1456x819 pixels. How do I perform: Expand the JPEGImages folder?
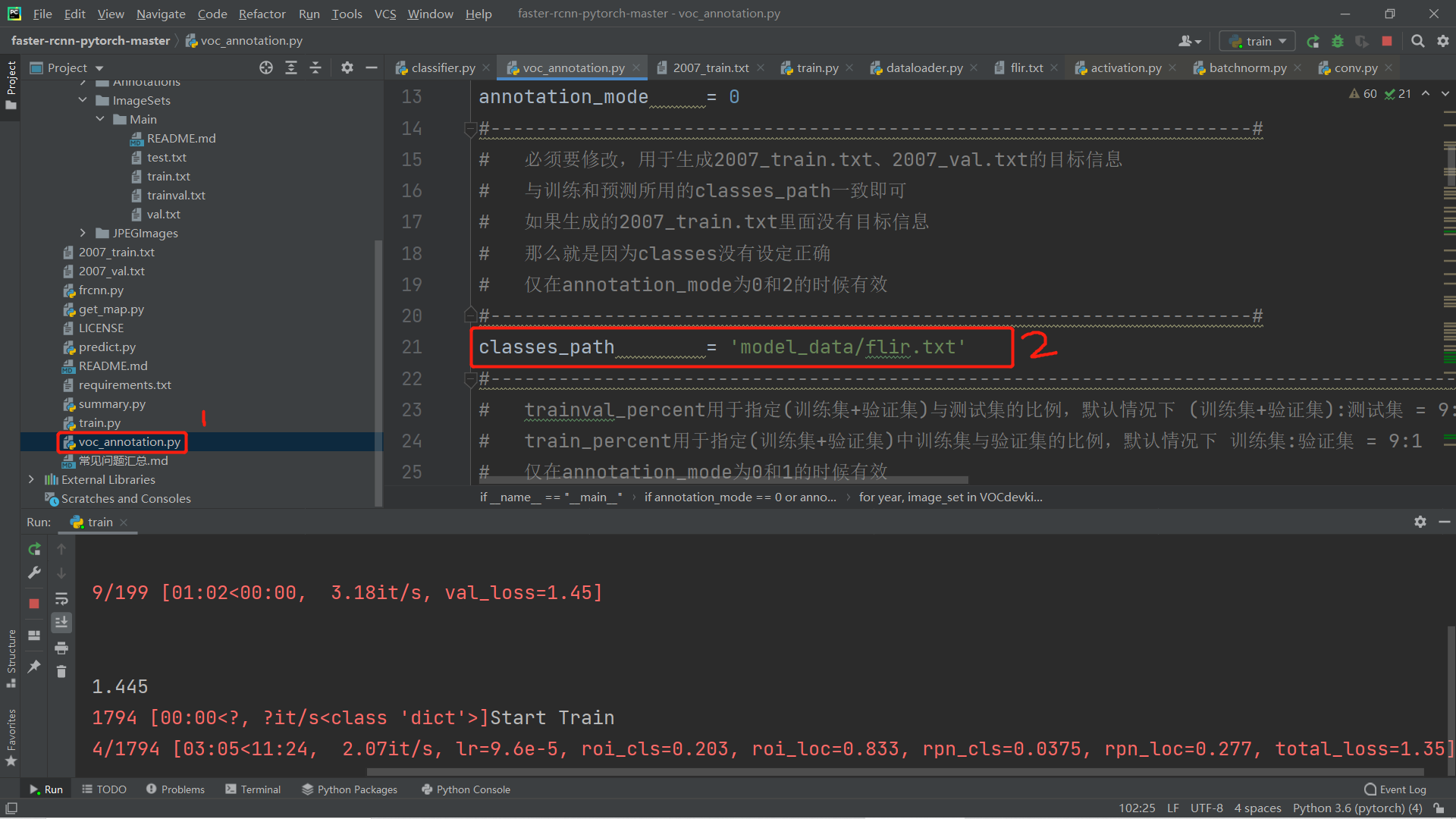[83, 233]
